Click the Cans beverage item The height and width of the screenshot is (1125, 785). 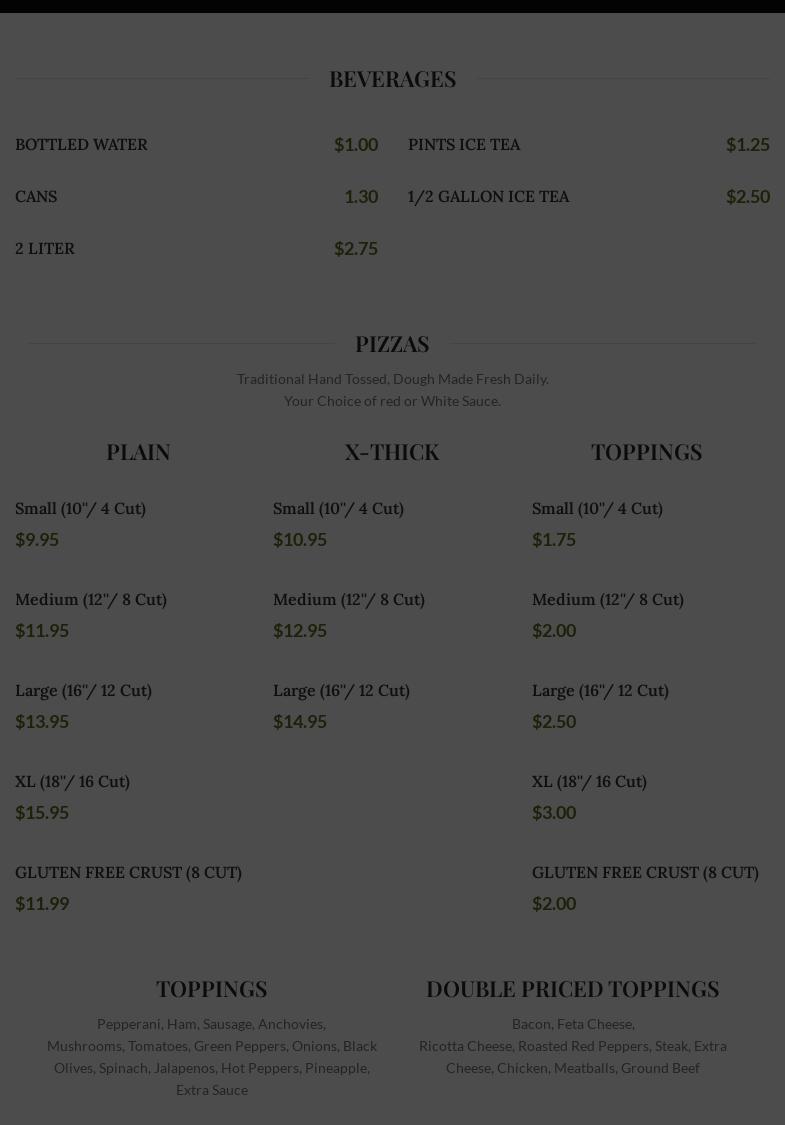click(x=36, y=196)
